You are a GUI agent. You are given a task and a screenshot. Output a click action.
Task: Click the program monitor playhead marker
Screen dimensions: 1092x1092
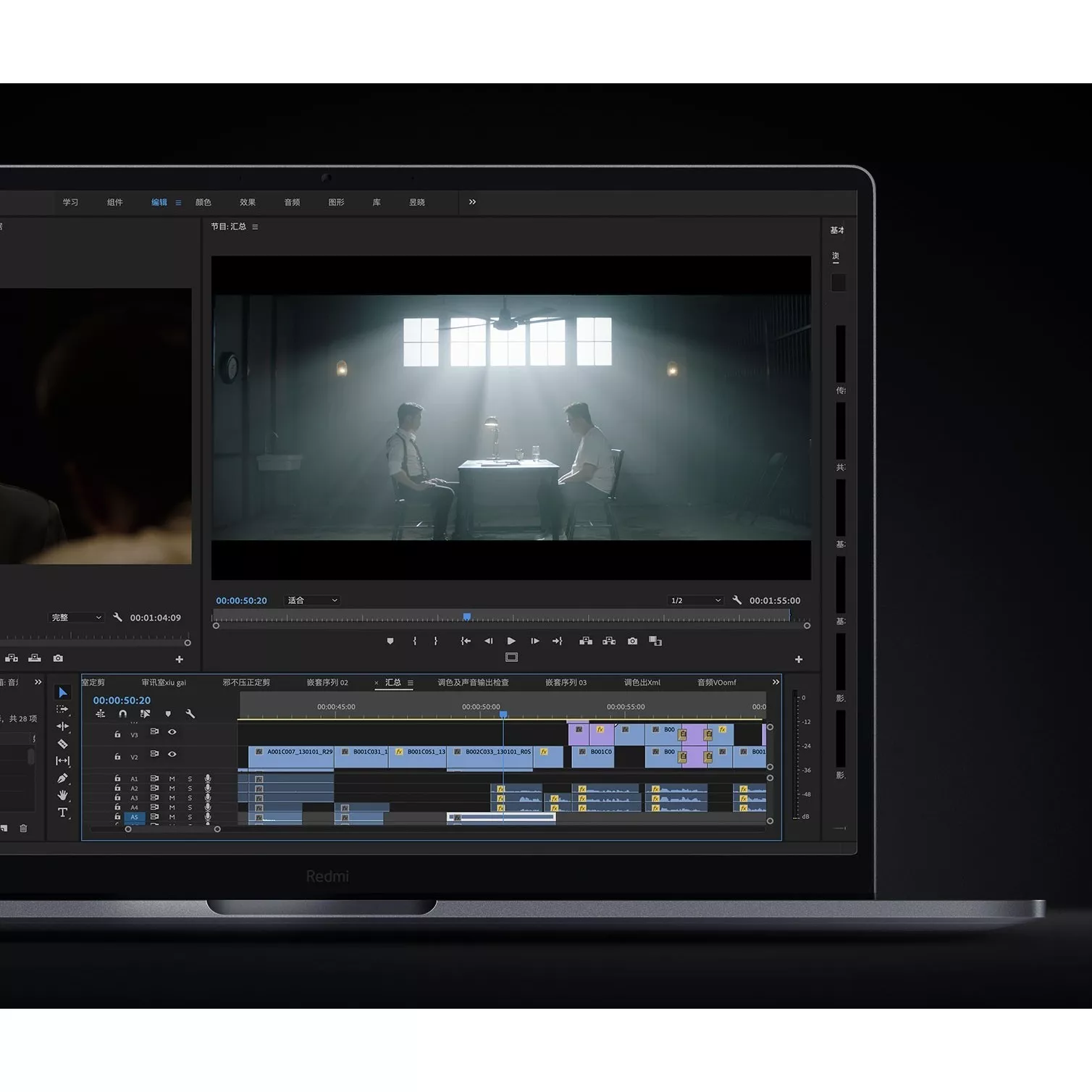point(467,617)
